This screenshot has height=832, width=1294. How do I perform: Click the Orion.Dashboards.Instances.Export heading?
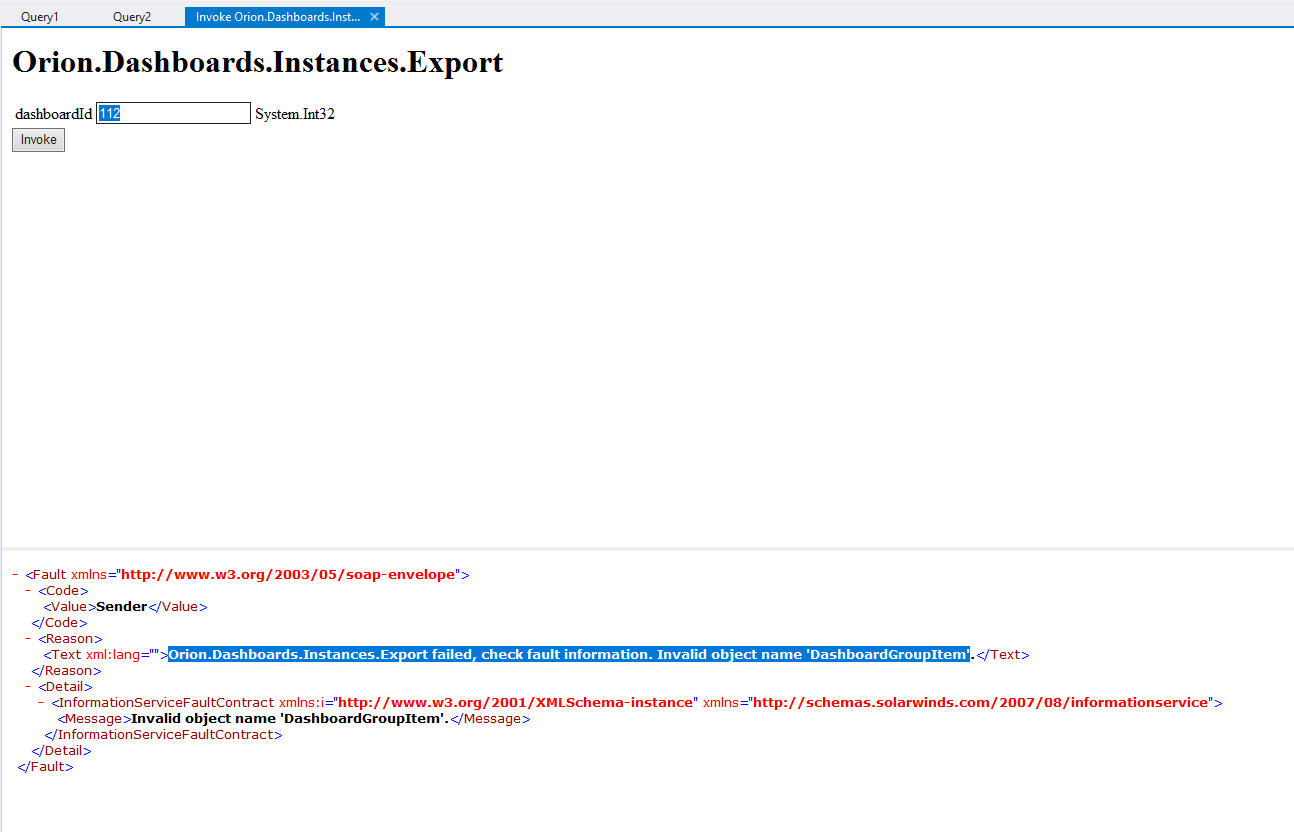click(257, 62)
